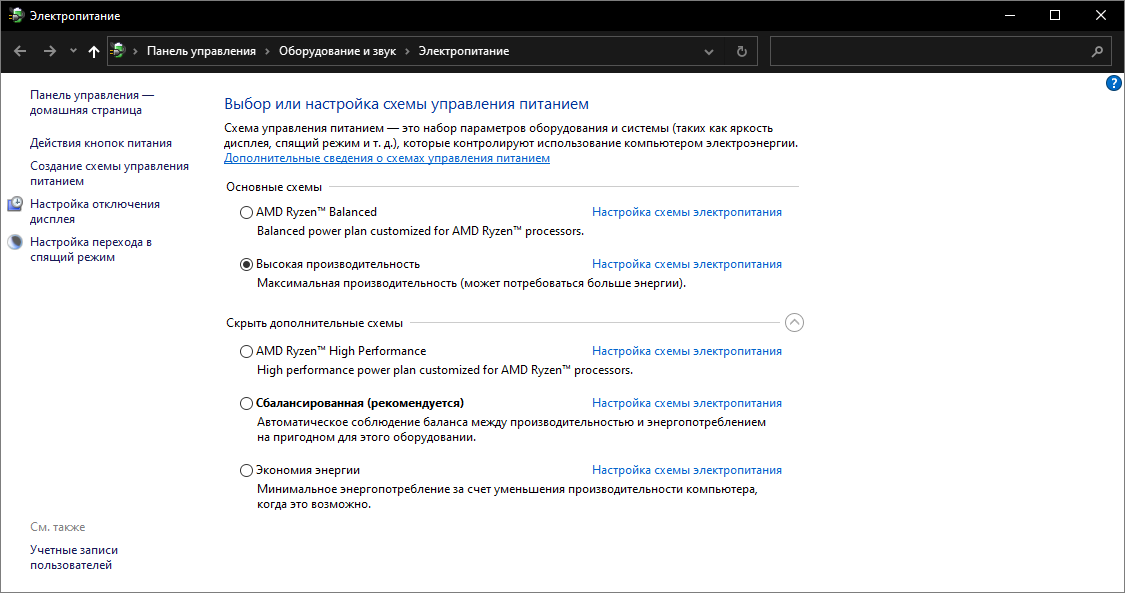Click Оборудование и звук breadcrumb item
The height and width of the screenshot is (593, 1125).
pyautogui.click(x=337, y=51)
